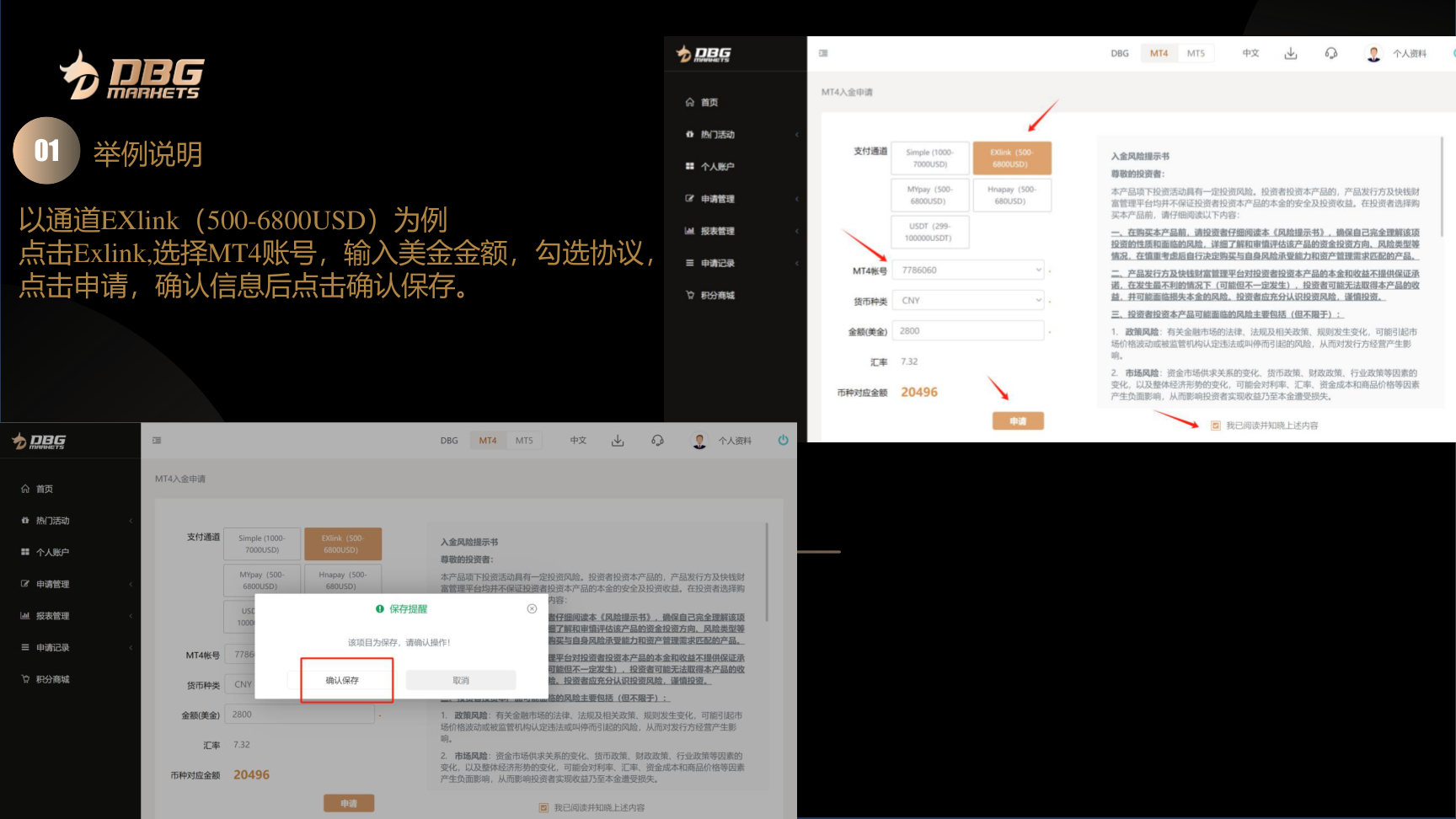Select Simple (1000-7000USD) channel in arrow-annotated screenshot
1456x819 pixels.
[930, 158]
